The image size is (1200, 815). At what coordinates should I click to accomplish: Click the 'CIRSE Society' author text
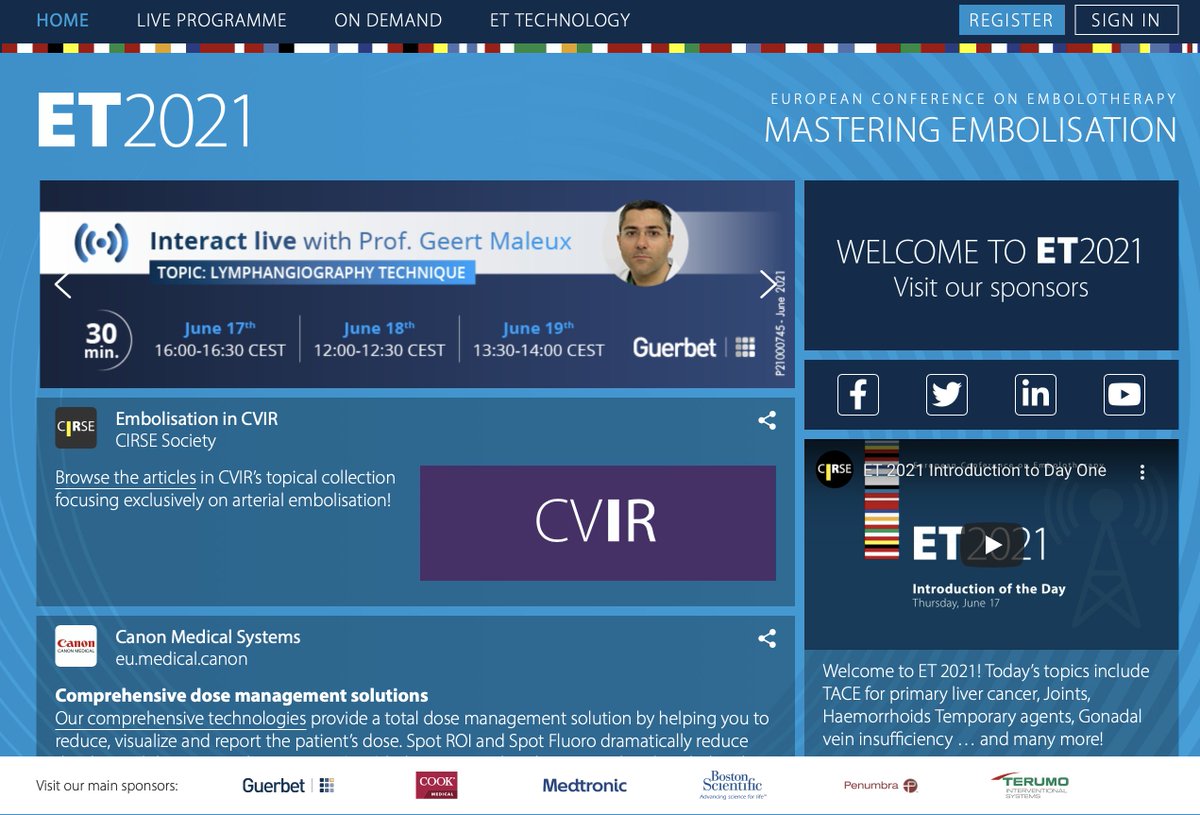pyautogui.click(x=166, y=441)
